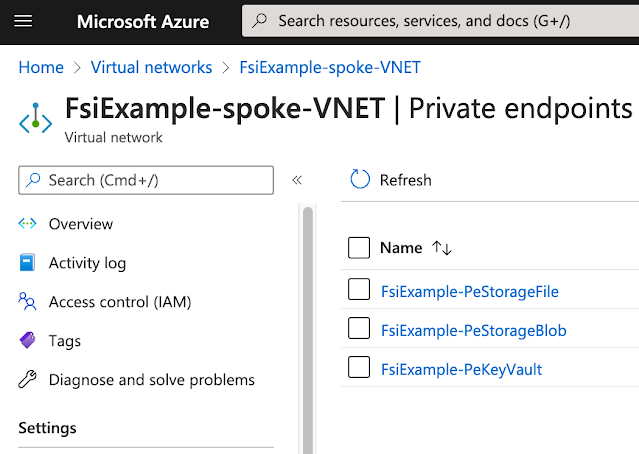Sort by Name column arrows
The height and width of the screenshot is (454, 639).
coord(442,248)
